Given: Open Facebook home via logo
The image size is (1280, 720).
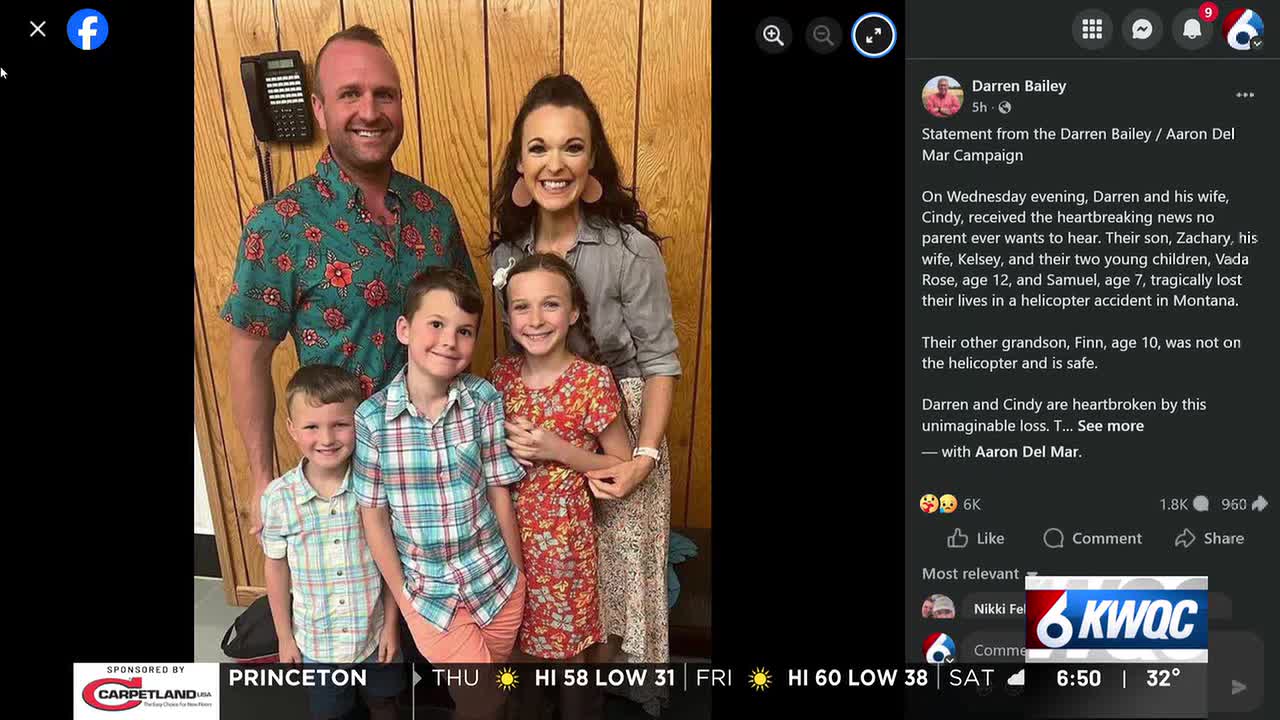Looking at the screenshot, I should coord(88,30).
